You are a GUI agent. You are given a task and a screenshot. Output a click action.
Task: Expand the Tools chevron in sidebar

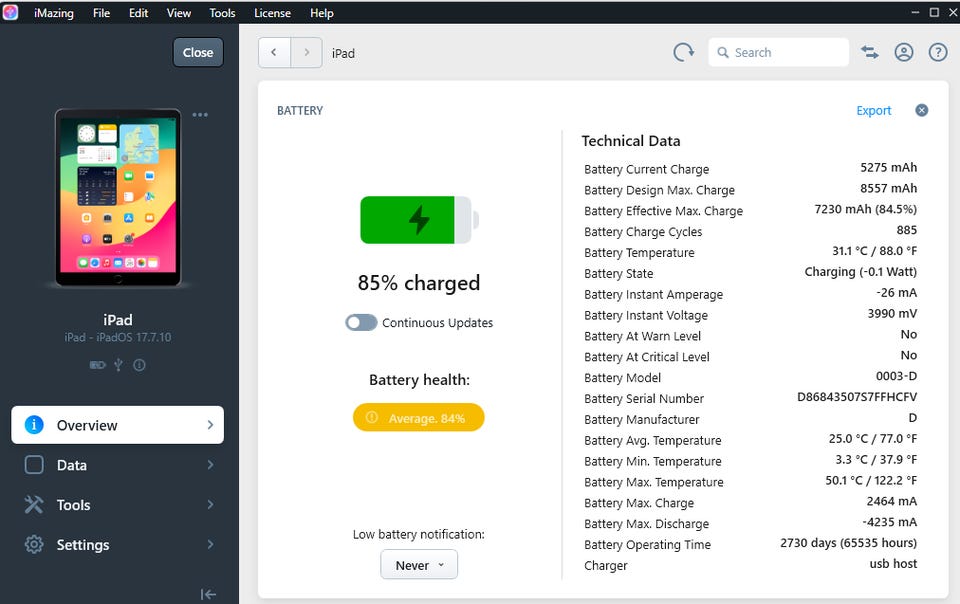click(210, 505)
